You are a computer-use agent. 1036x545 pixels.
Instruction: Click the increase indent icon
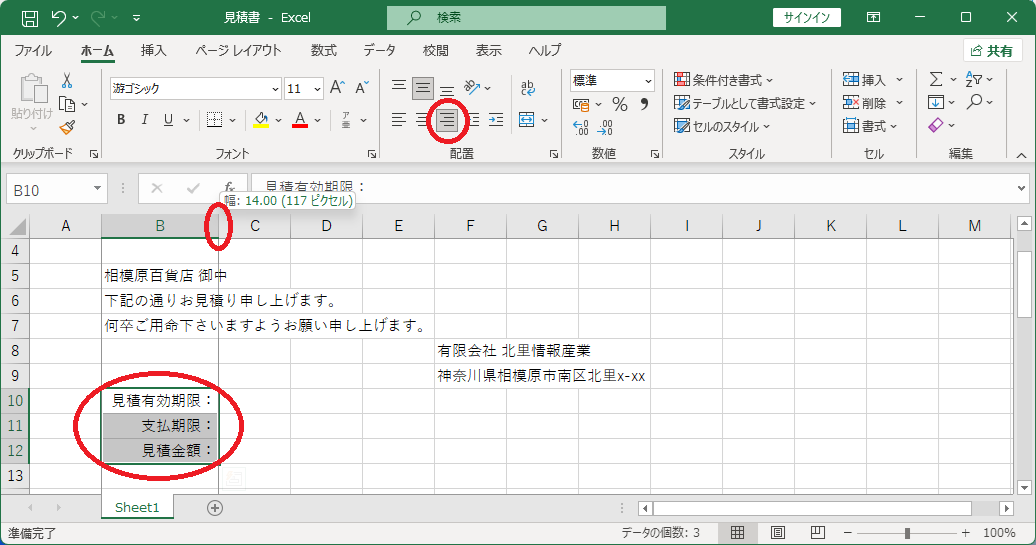point(496,120)
